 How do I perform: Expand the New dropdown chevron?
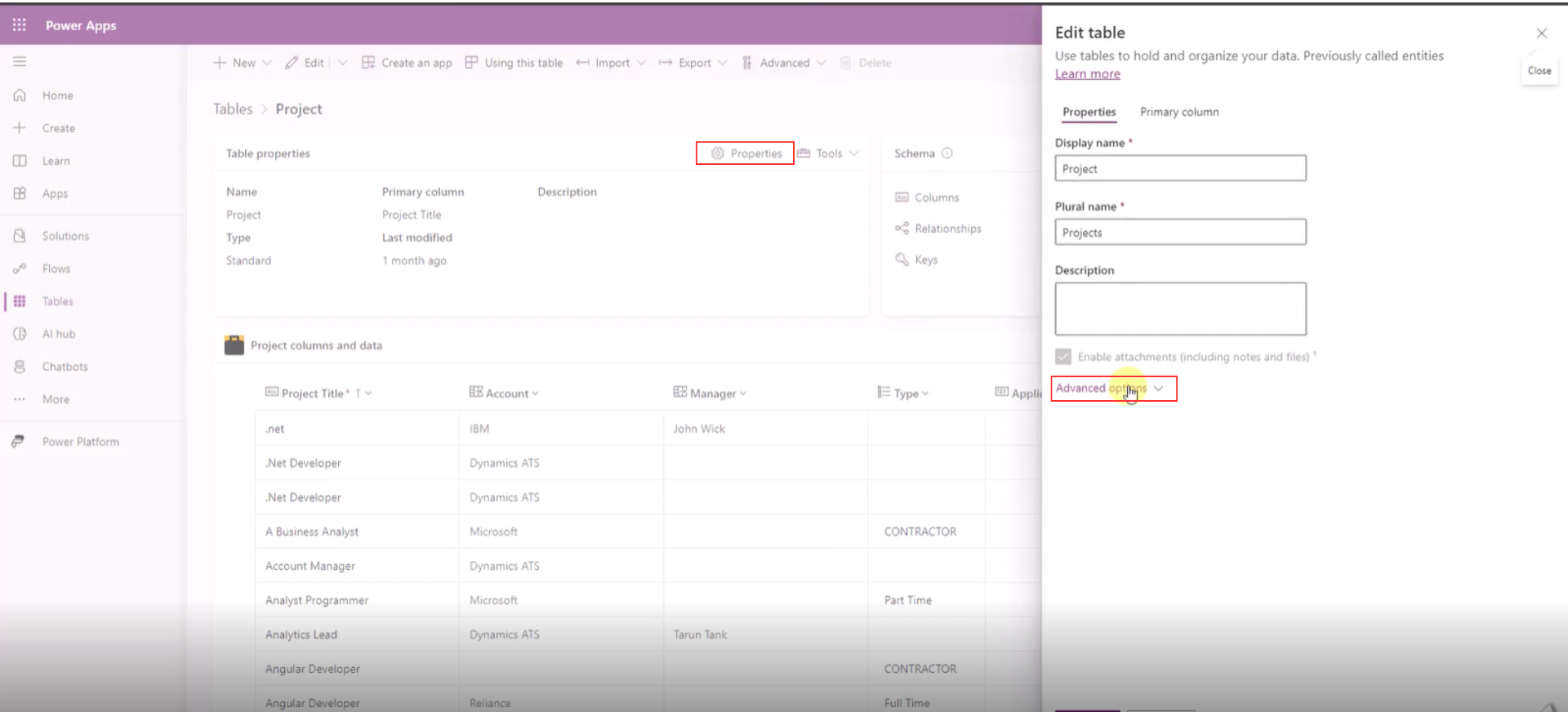coord(267,63)
